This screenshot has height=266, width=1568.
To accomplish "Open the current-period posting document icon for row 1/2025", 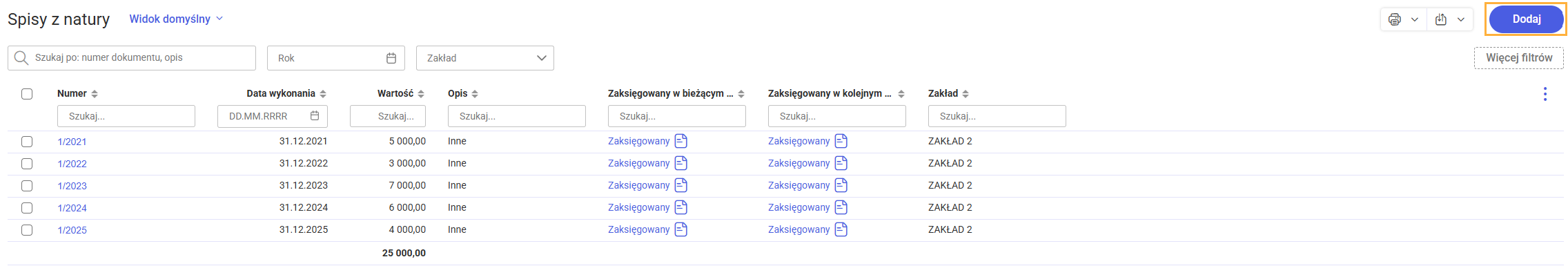I will tap(681, 229).
